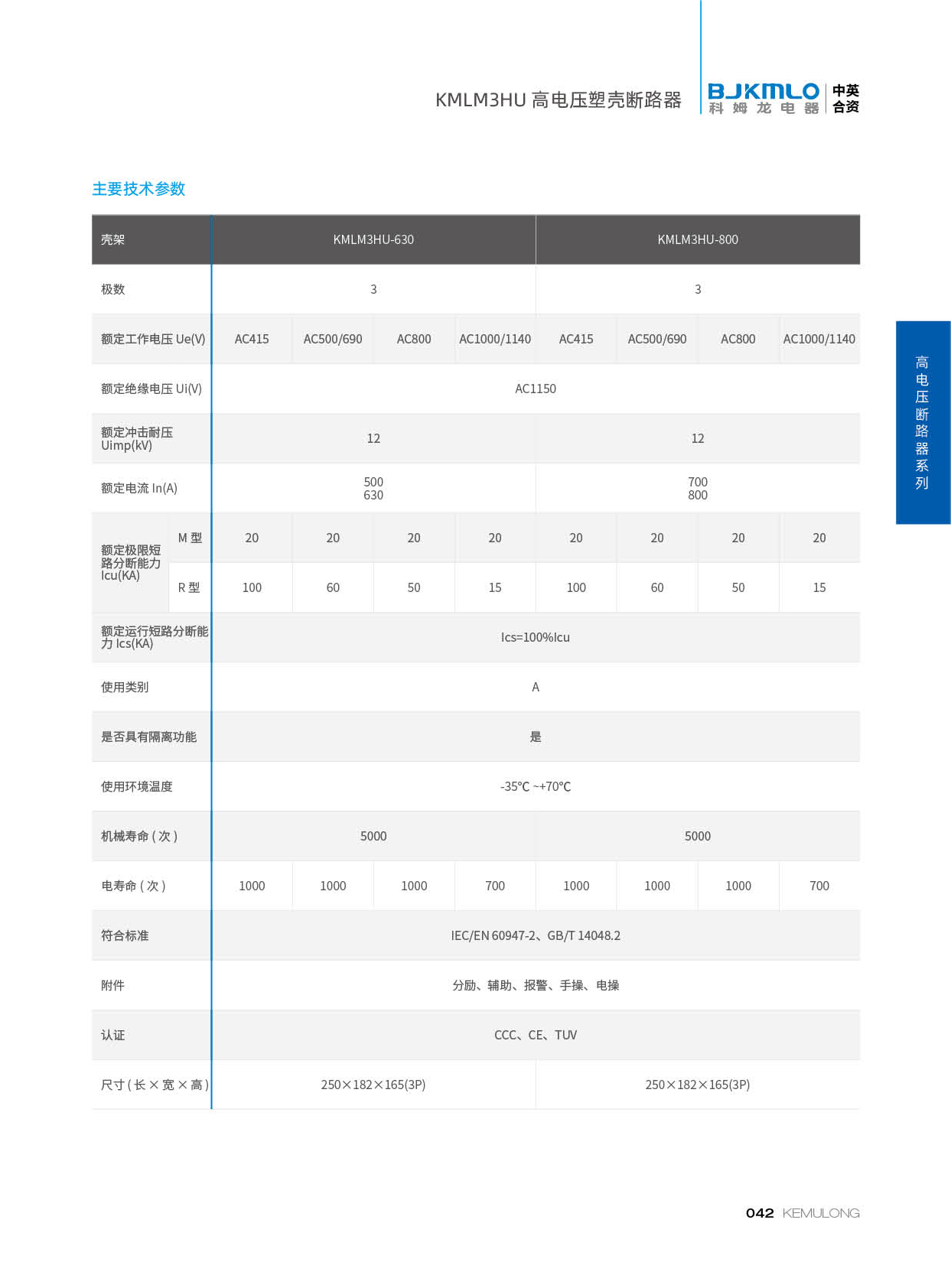The width and height of the screenshot is (951, 1288).
Task: Click the 分励、辅助、报警 accessories list
Action: pos(535,985)
